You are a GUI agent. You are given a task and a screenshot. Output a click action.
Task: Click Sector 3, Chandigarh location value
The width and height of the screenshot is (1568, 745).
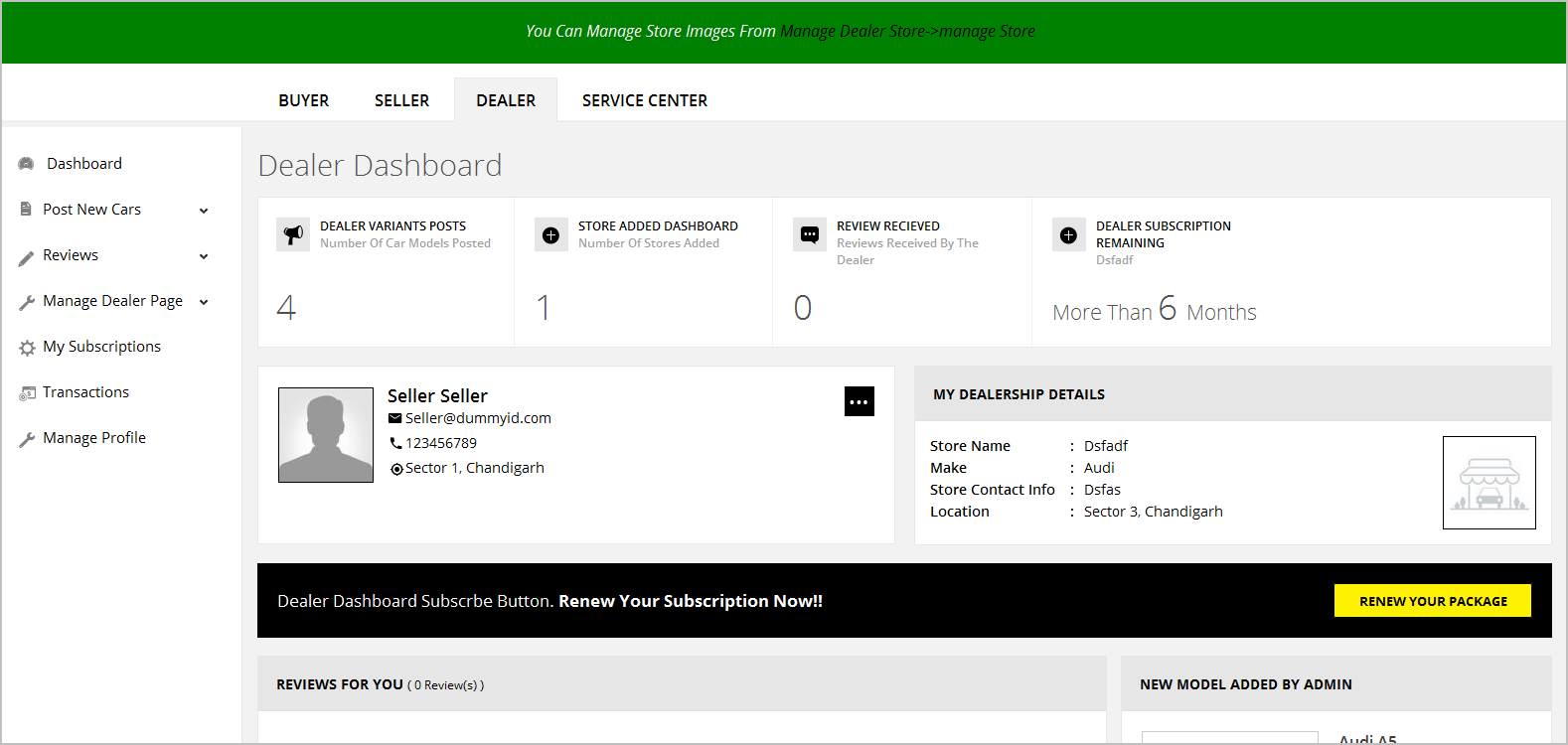tap(1154, 512)
